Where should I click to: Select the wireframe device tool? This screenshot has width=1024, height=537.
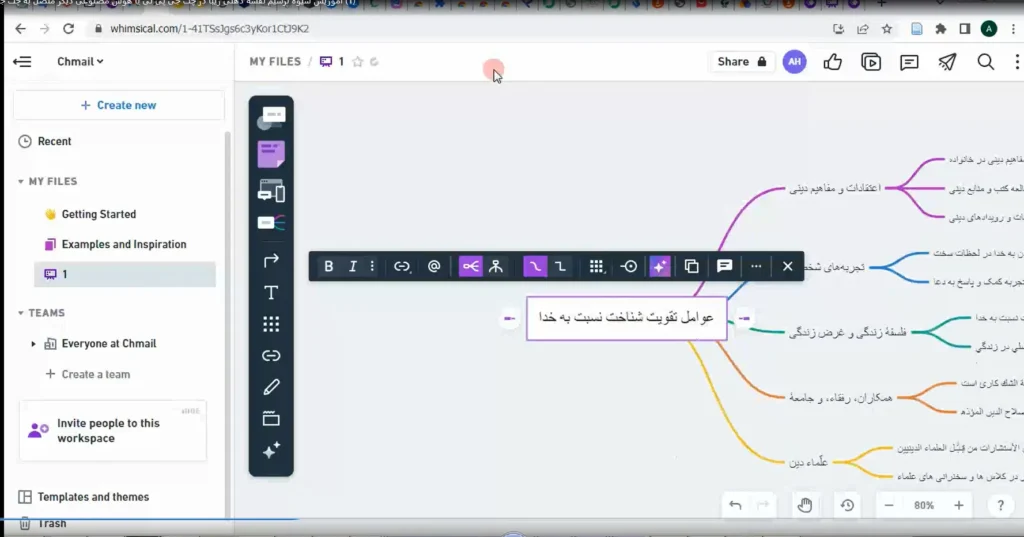271,191
